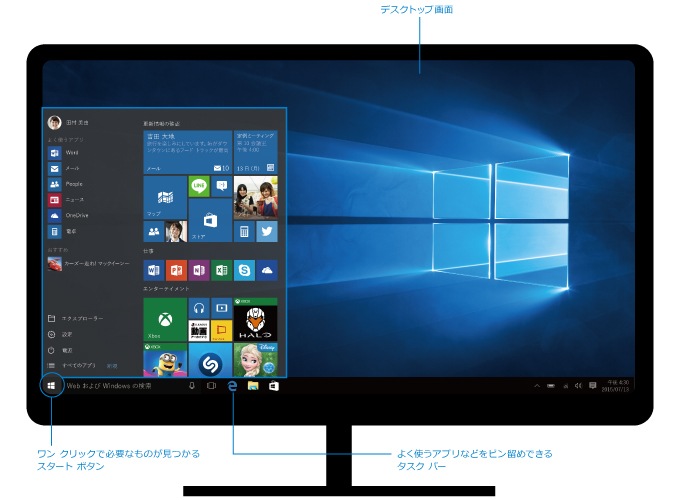
Task: Open the headphones music tile
Action: (199, 308)
